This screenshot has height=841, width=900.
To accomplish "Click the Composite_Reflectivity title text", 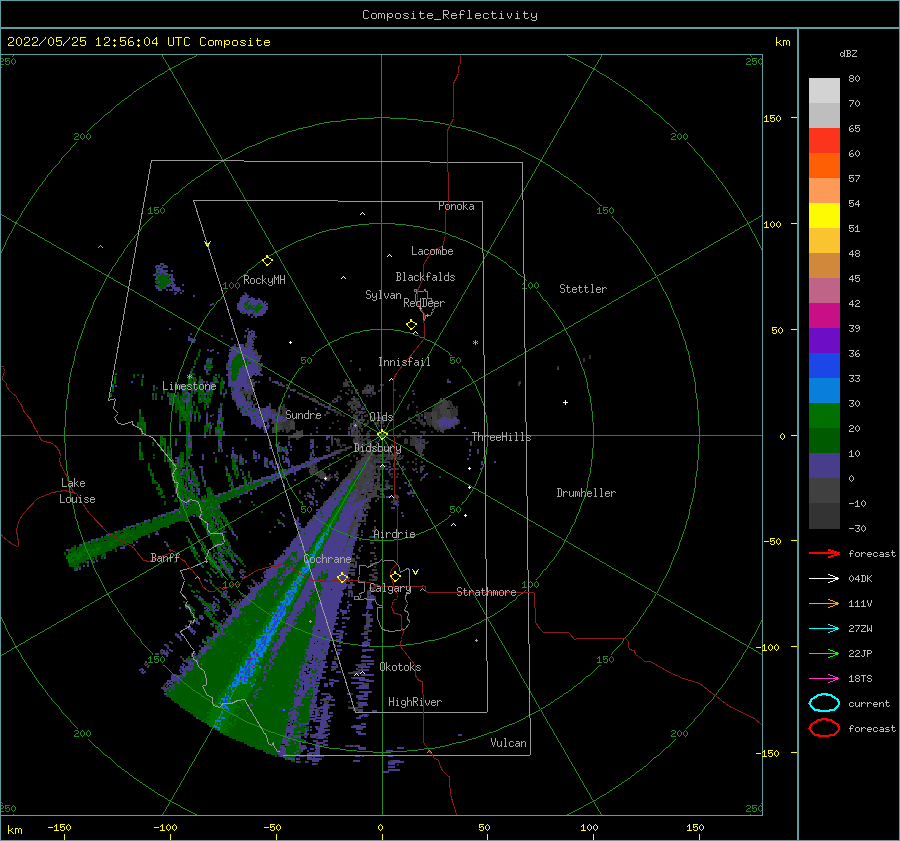I will [x=450, y=15].
